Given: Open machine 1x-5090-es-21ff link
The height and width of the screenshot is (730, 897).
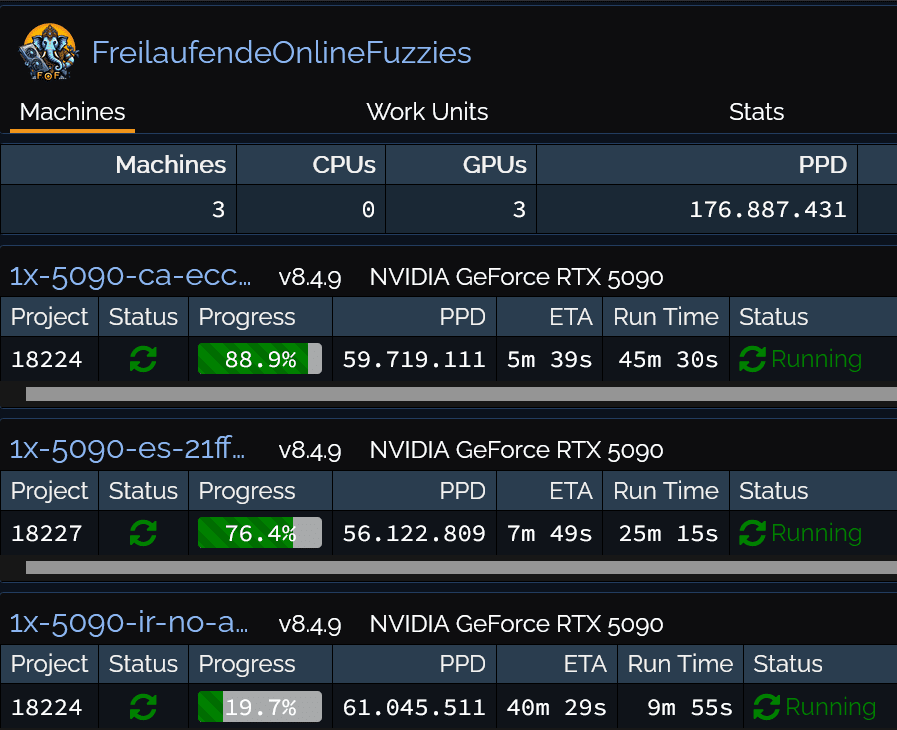Looking at the screenshot, I should (127, 451).
